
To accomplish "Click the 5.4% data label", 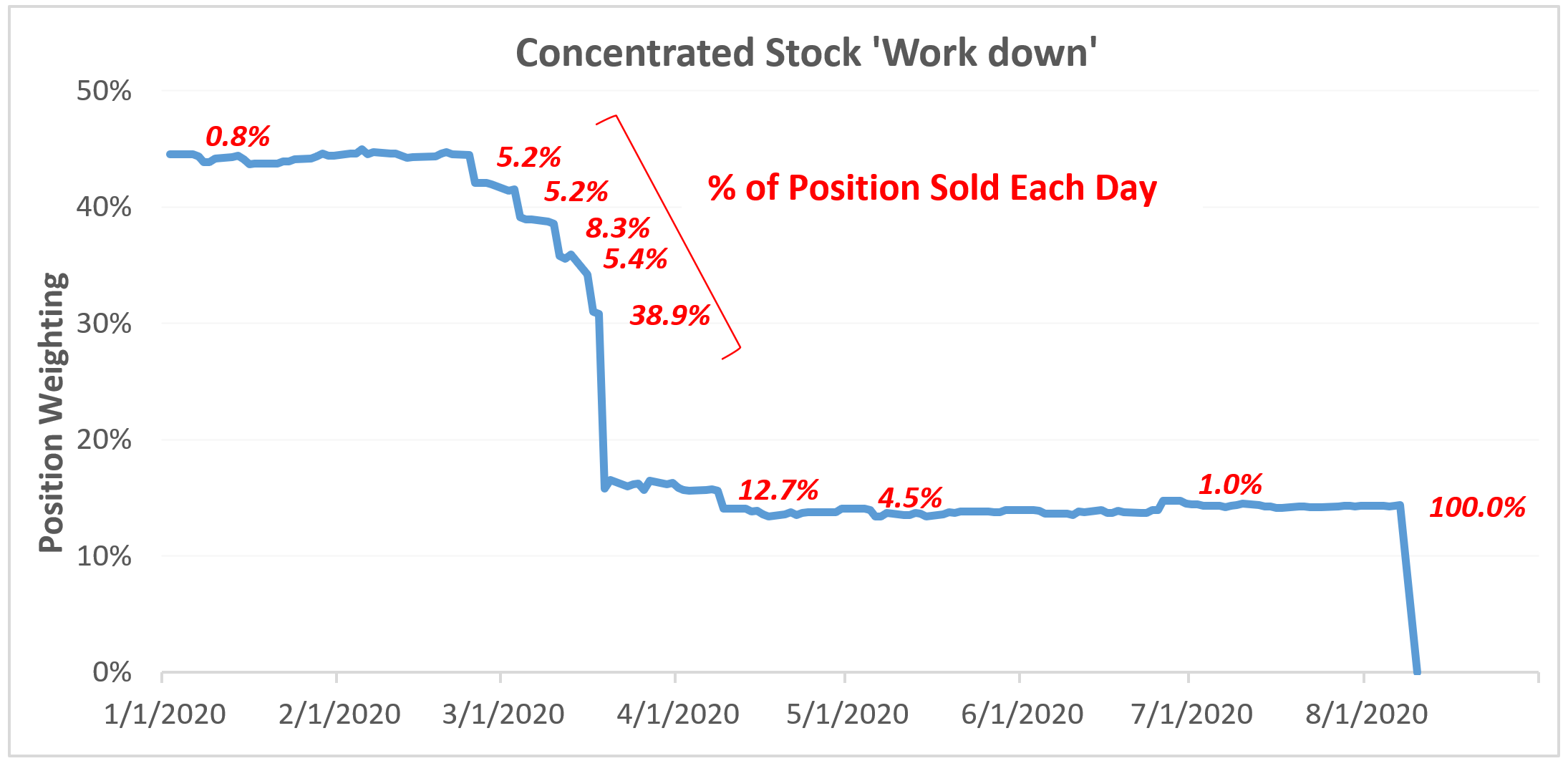I will click(x=635, y=258).
